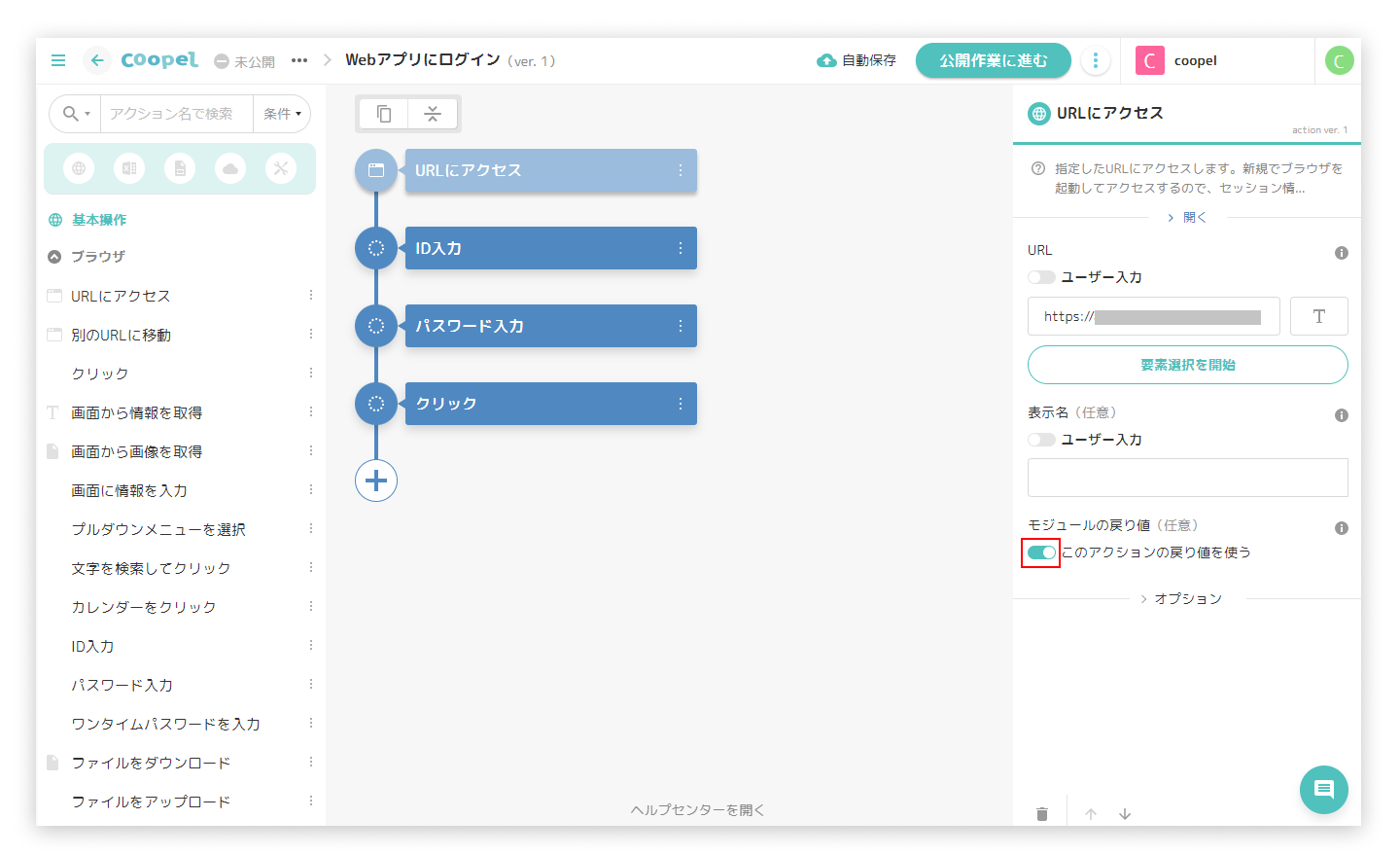Click the back arrow button

click(x=97, y=60)
